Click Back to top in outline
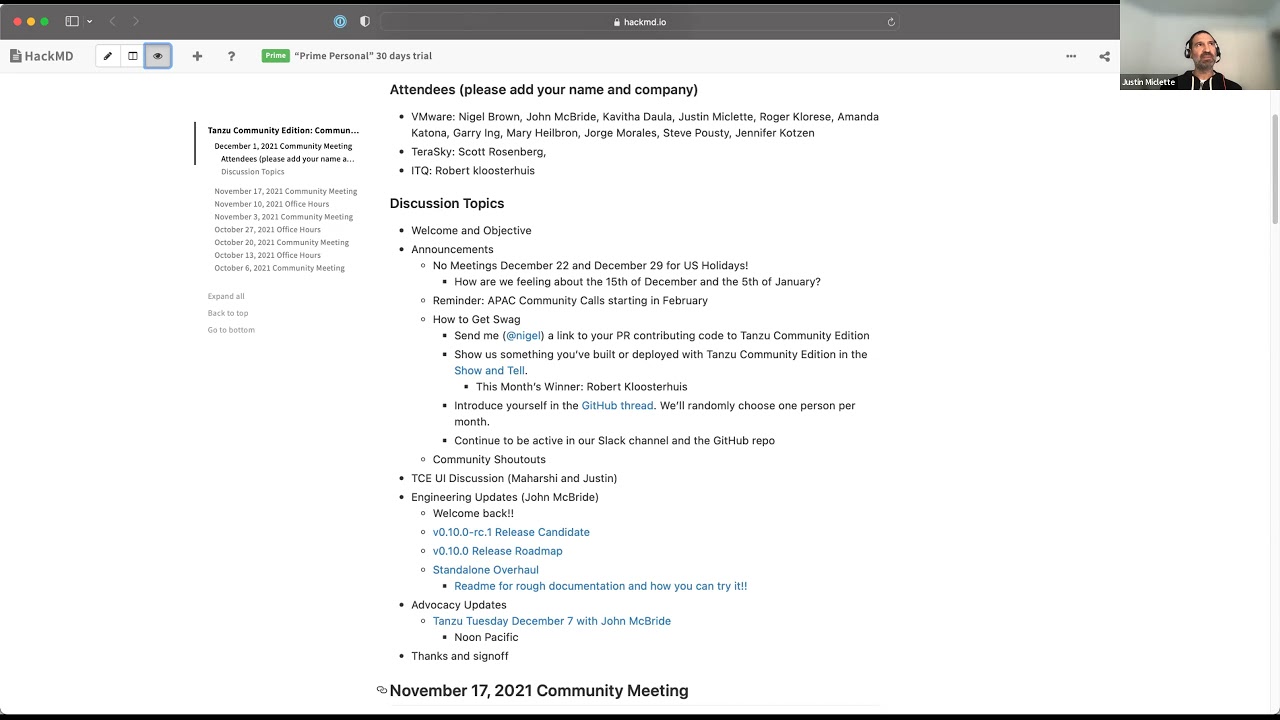 coord(228,313)
